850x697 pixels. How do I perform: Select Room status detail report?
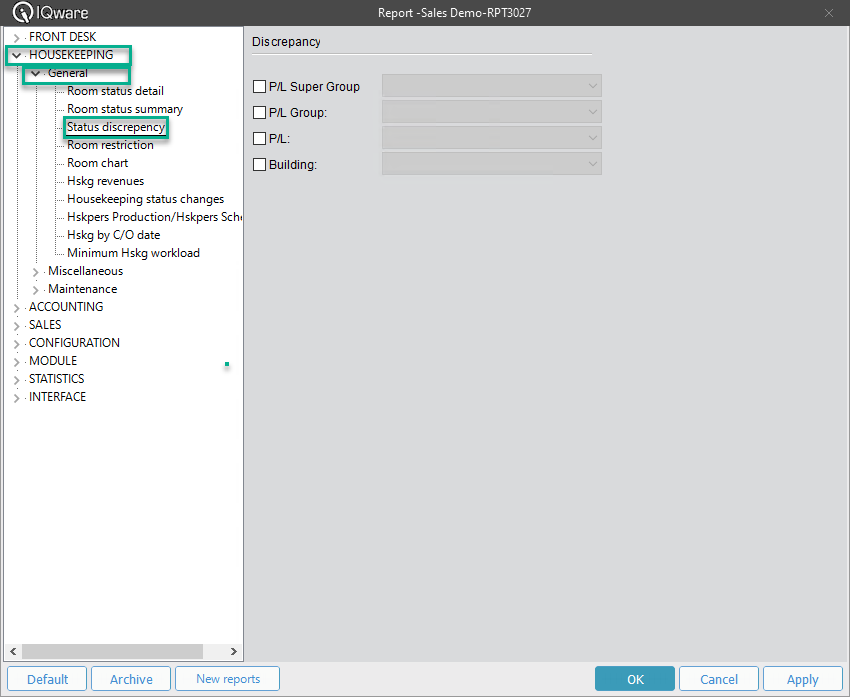pyautogui.click(x=115, y=91)
